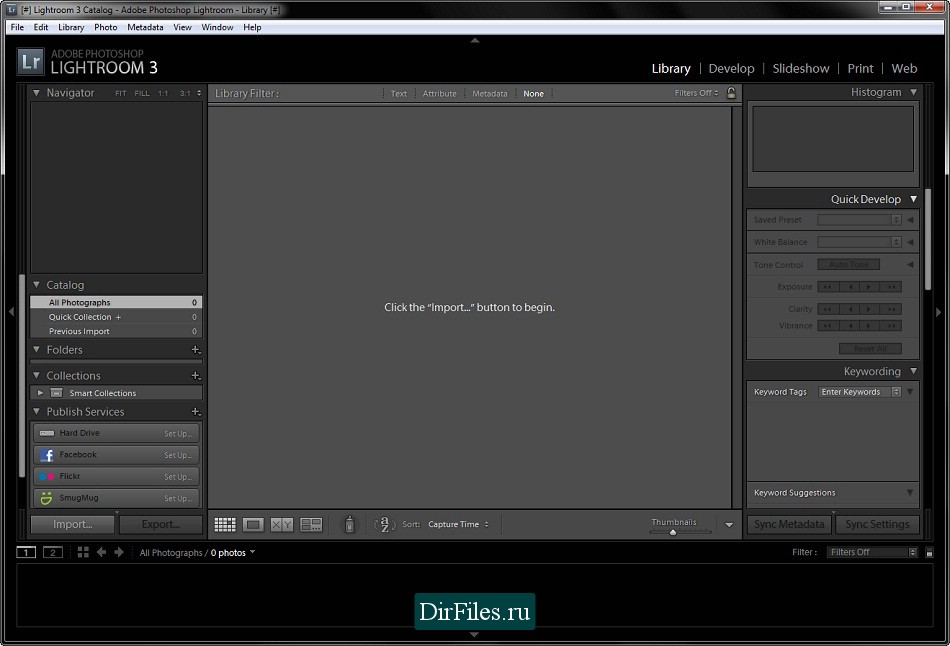Show main window button 1
This screenshot has height=646, width=950.
point(26,552)
